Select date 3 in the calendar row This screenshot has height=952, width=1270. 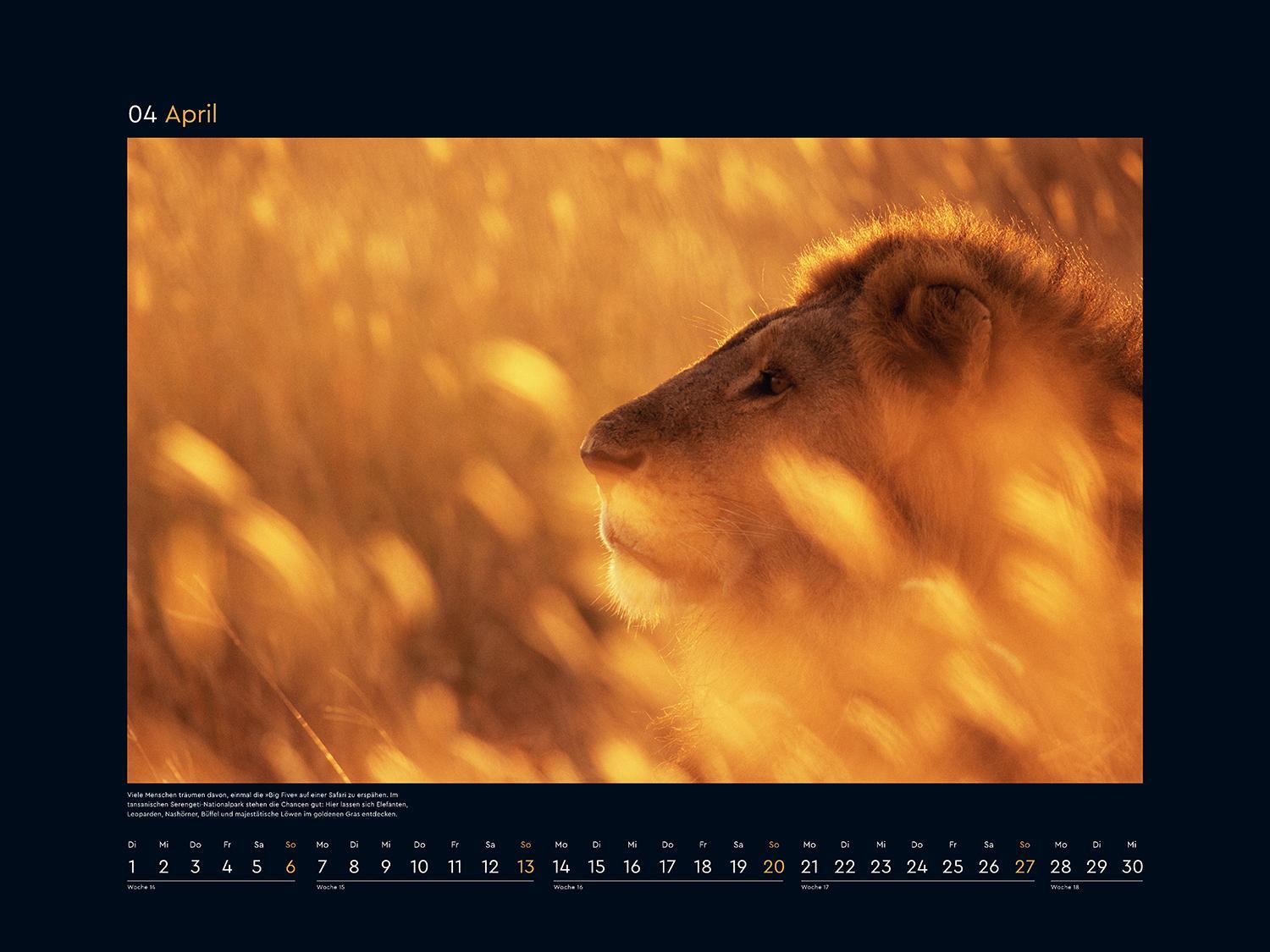pos(196,867)
